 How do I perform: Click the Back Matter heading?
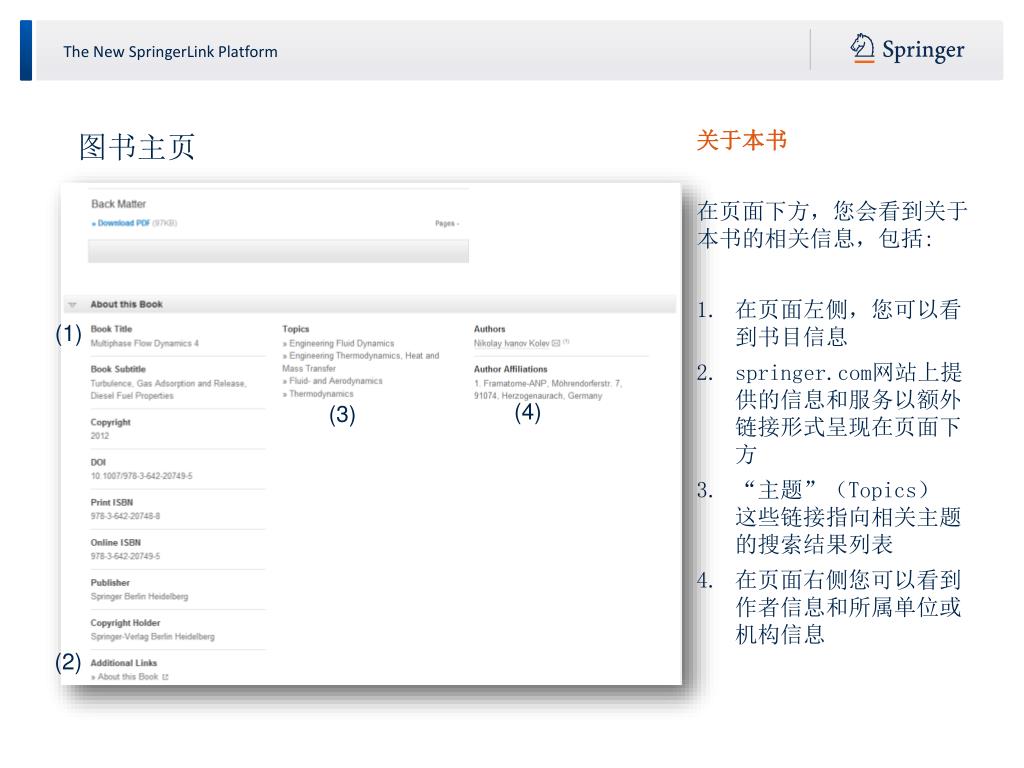[118, 204]
